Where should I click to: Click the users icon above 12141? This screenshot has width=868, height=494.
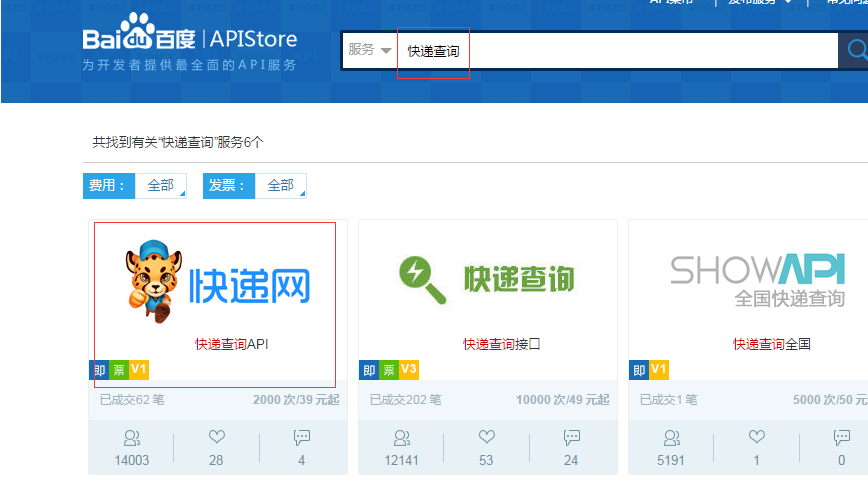coord(402,439)
